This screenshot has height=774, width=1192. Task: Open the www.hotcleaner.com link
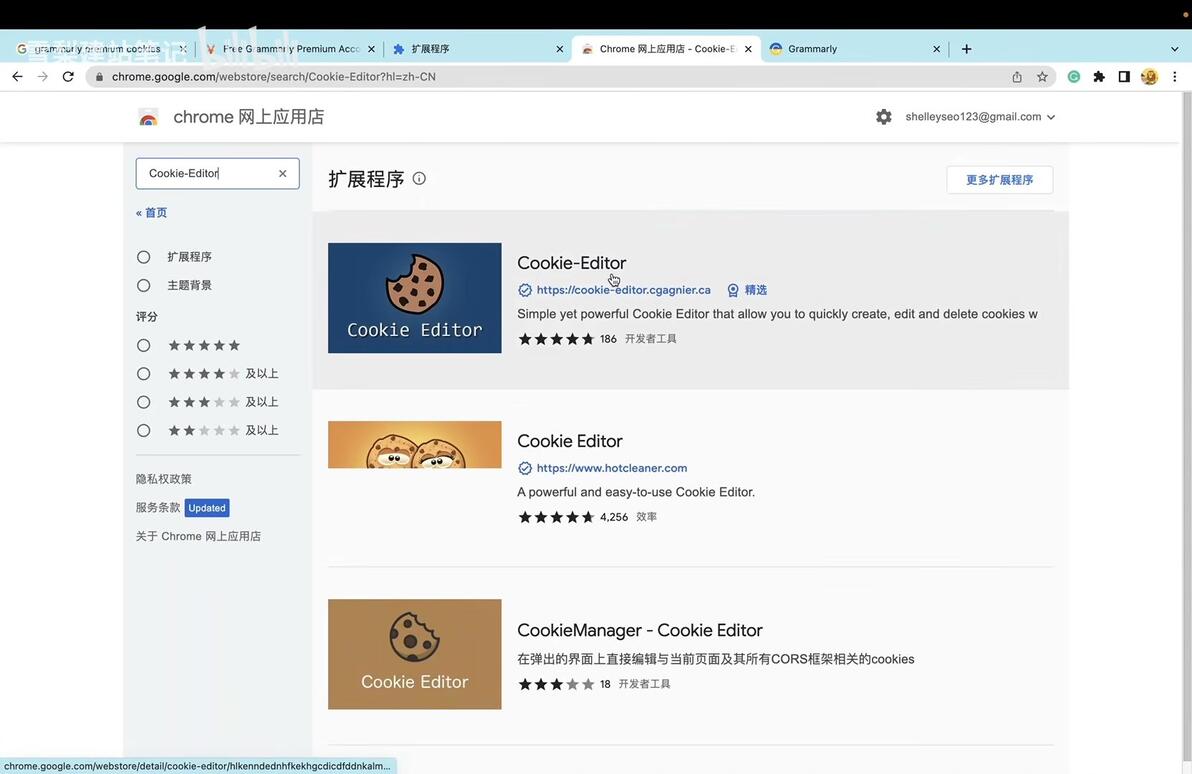coord(612,468)
